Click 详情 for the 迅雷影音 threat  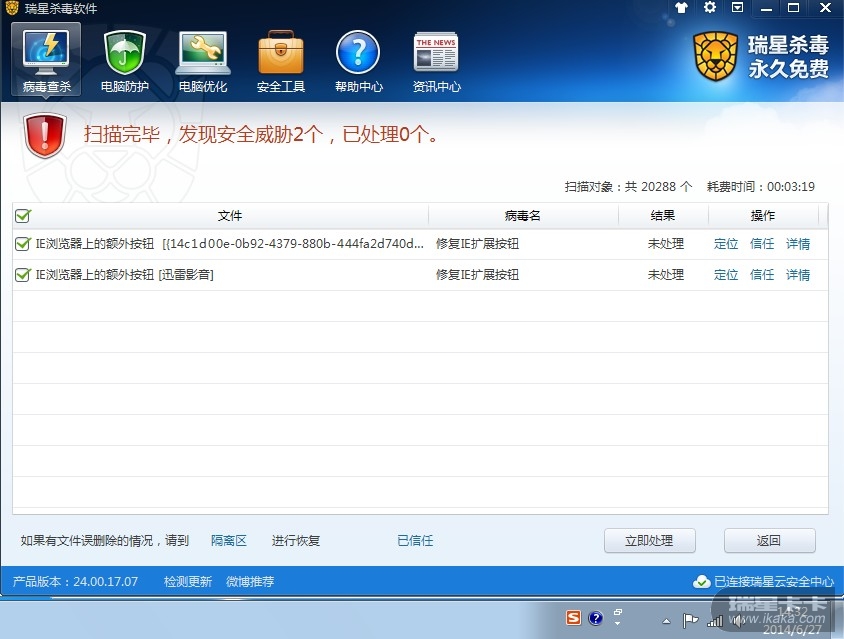798,275
